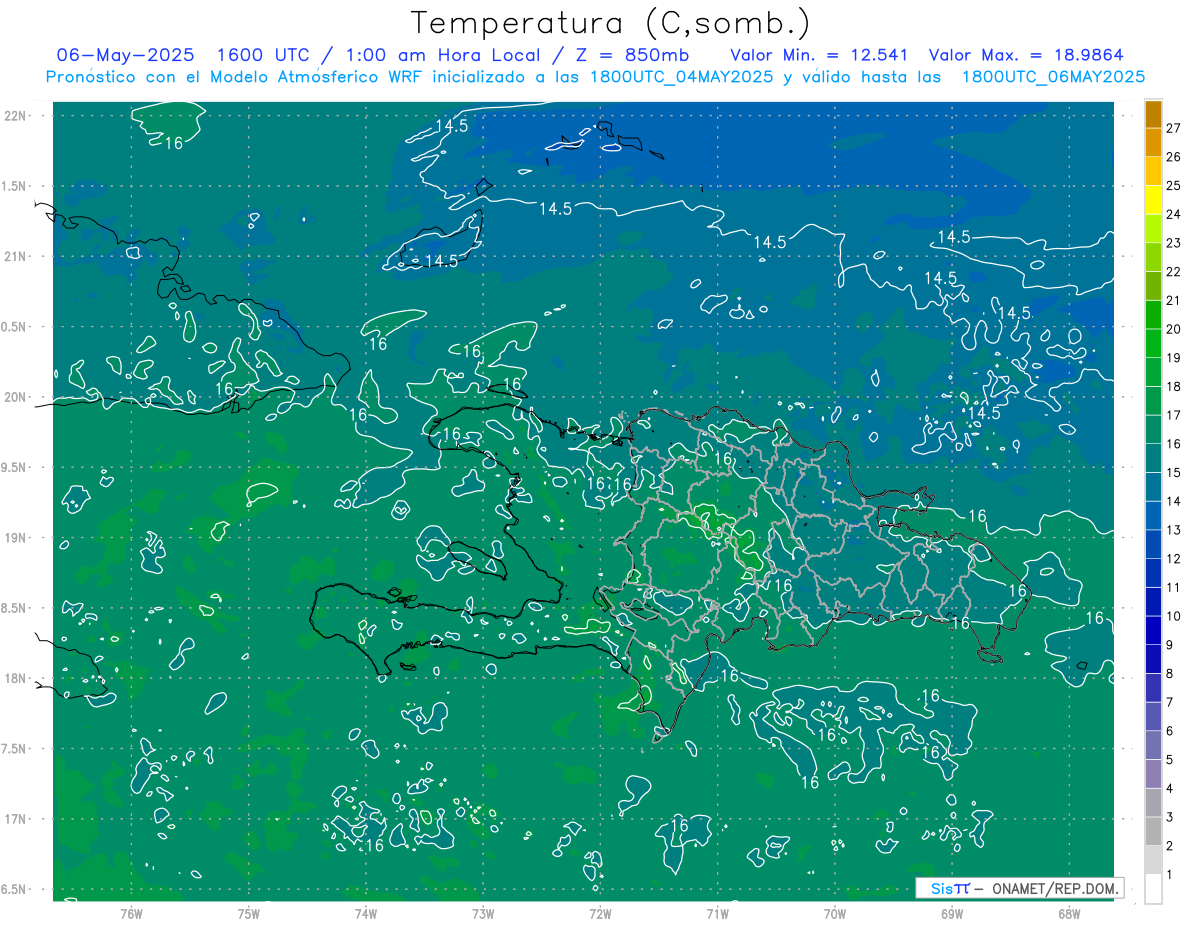
Task: Click the '1.5N' latitude label
Action: [x=15, y=186]
